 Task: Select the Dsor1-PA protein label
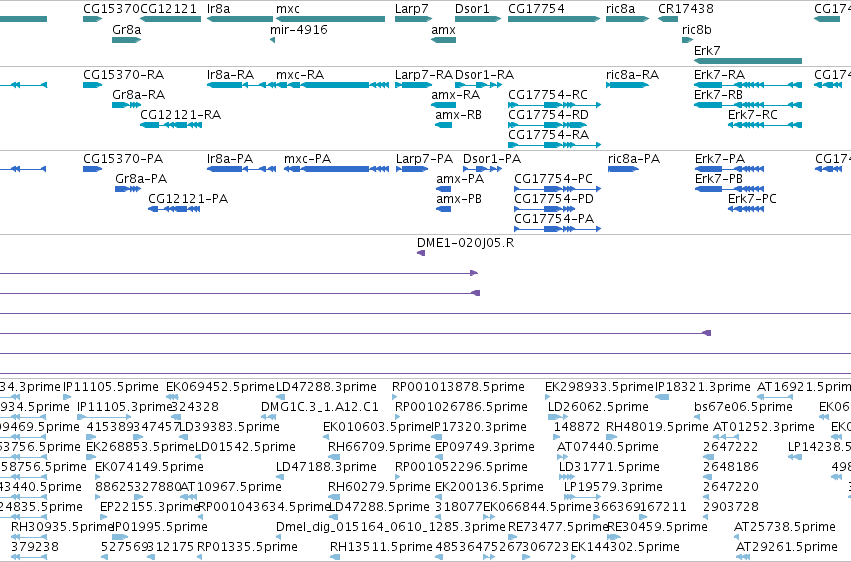coord(492,158)
